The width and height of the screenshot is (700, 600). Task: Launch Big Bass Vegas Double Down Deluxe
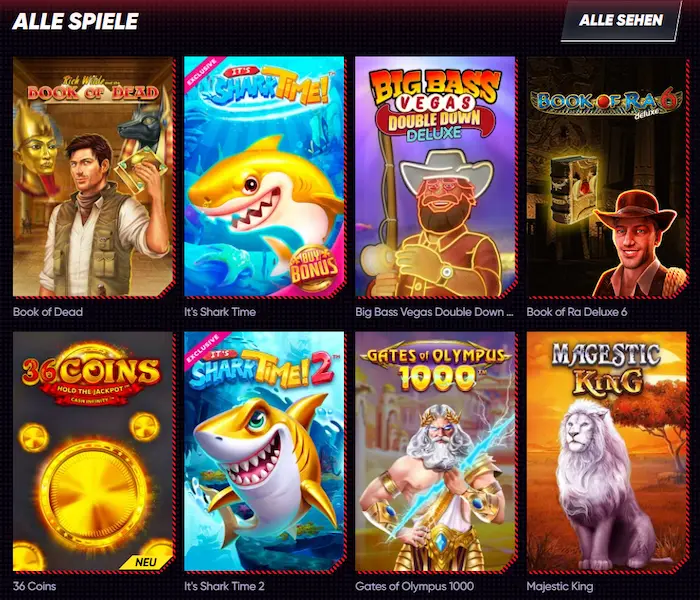coord(436,177)
